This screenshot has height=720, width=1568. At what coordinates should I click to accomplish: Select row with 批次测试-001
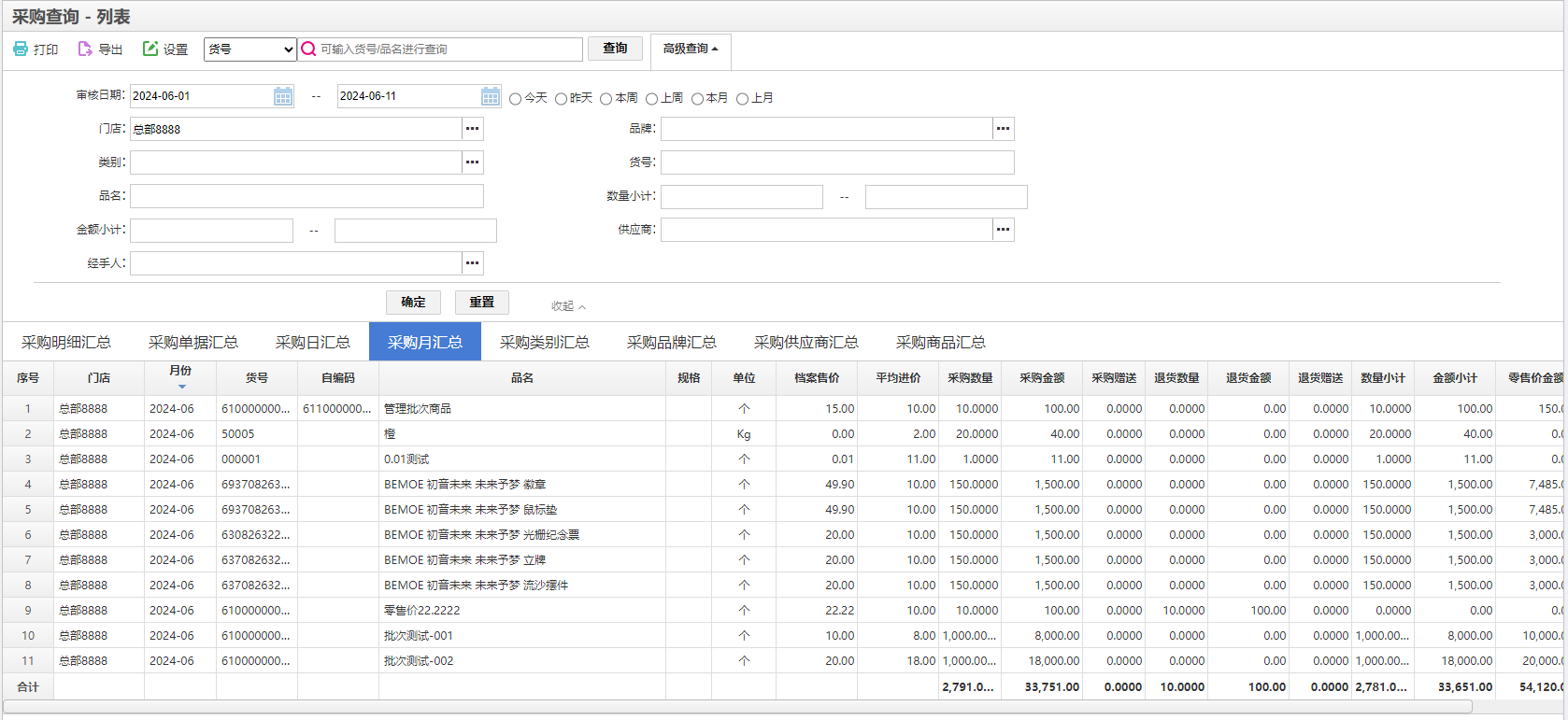pos(783,636)
